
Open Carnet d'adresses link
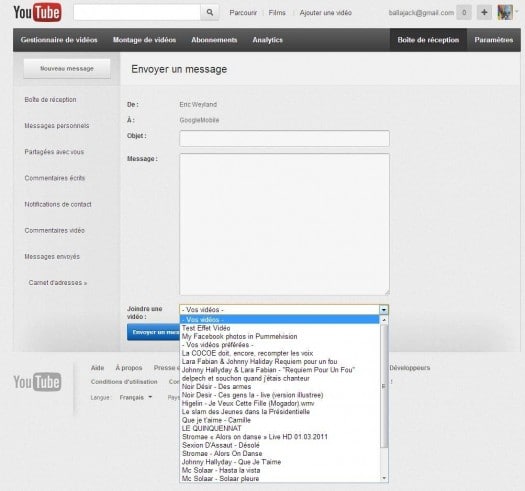pos(58,283)
